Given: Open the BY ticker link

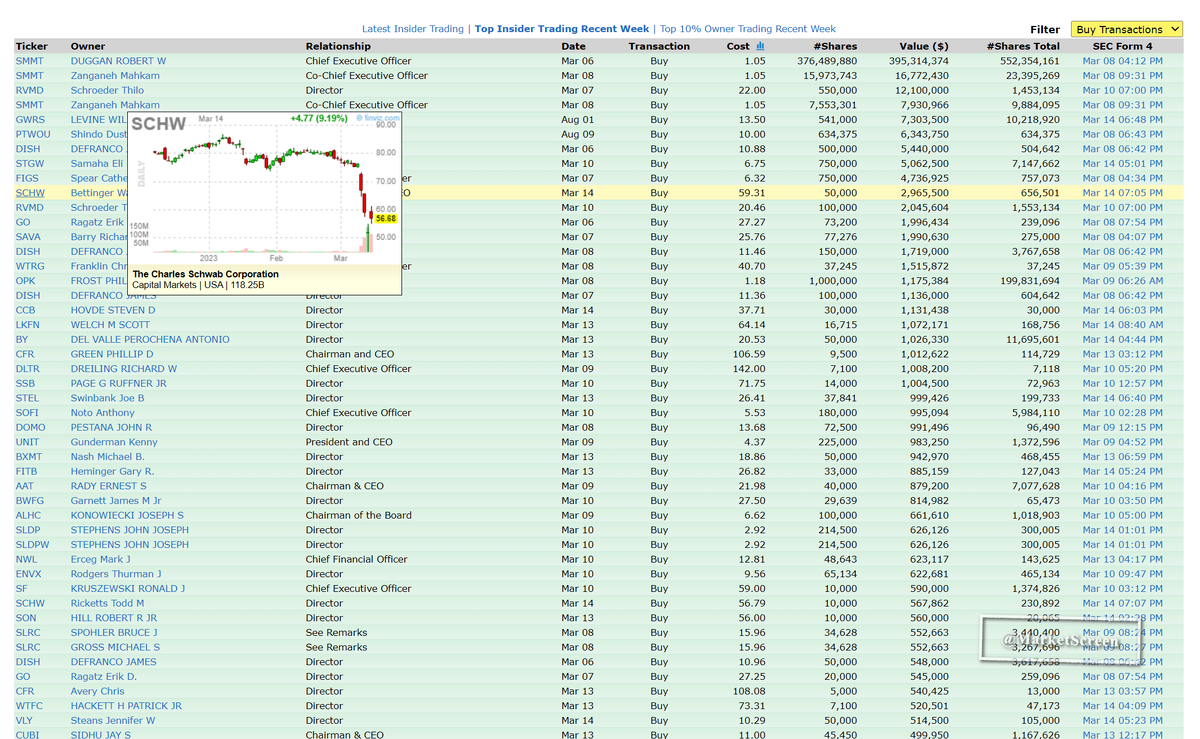Looking at the screenshot, I should [x=22, y=339].
